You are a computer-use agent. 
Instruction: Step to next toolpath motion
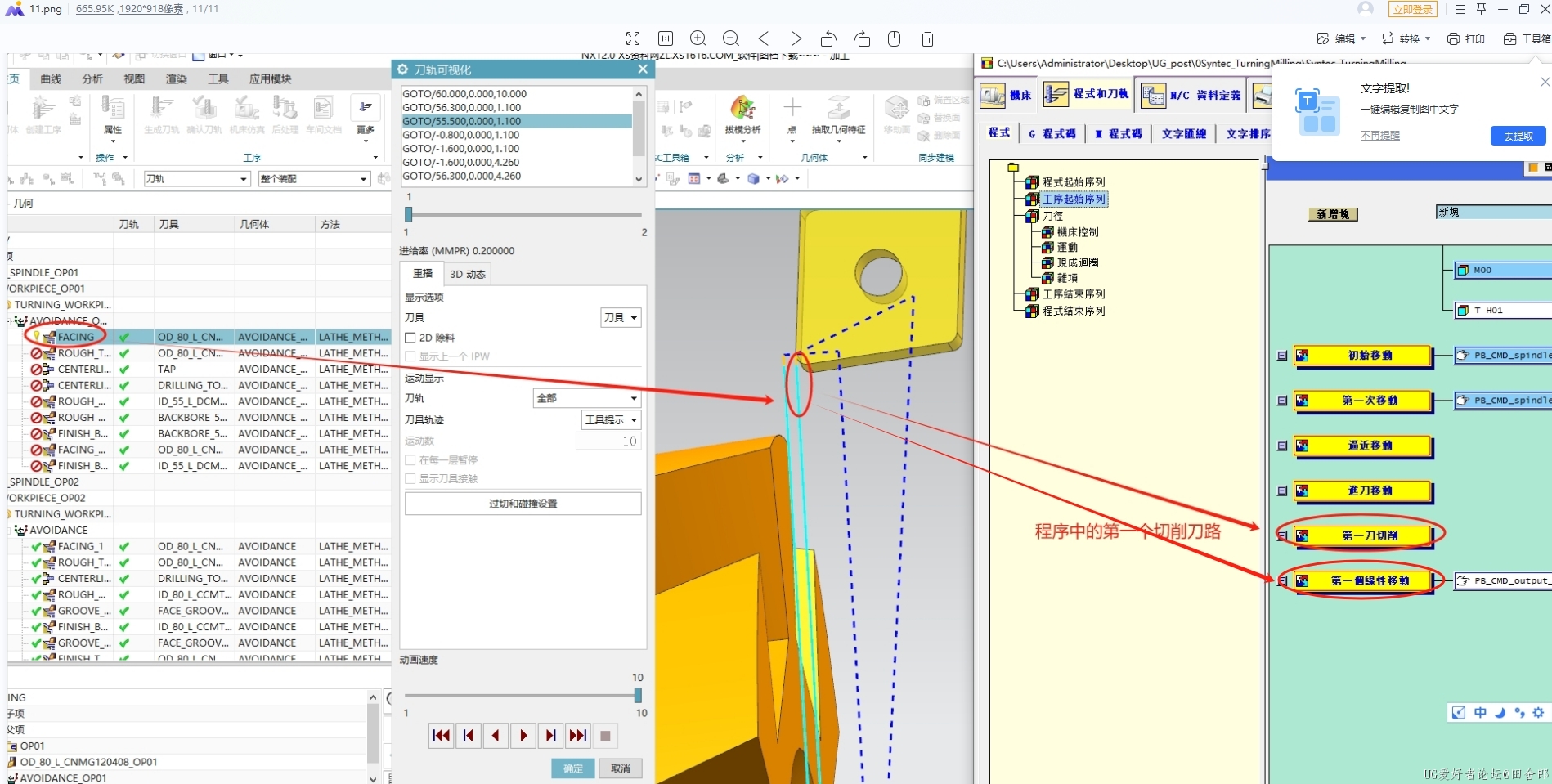click(551, 736)
